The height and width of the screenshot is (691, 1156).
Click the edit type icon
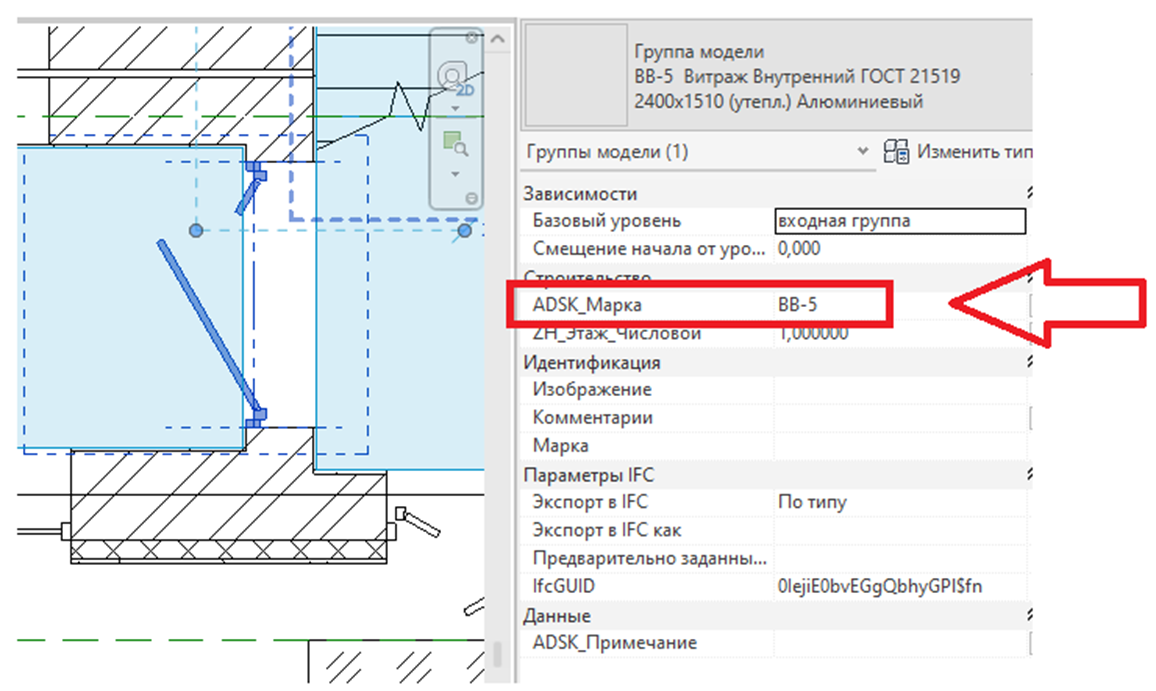[x=896, y=152]
